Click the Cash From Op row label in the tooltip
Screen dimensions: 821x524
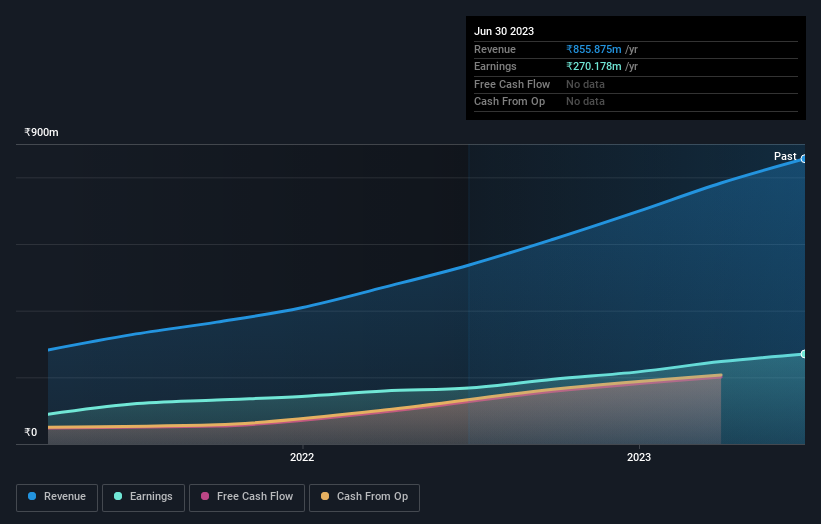509,102
